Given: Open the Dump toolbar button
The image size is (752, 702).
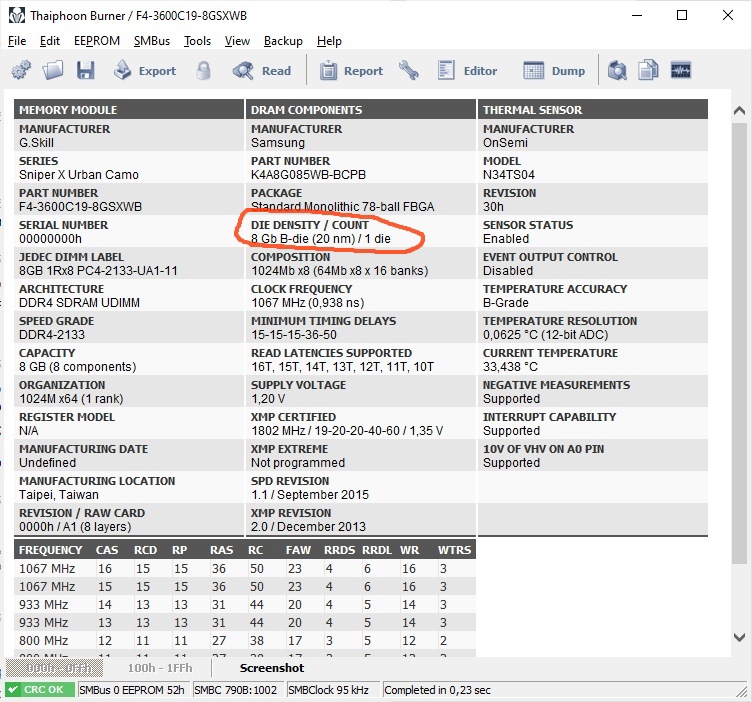Looking at the screenshot, I should click(554, 70).
